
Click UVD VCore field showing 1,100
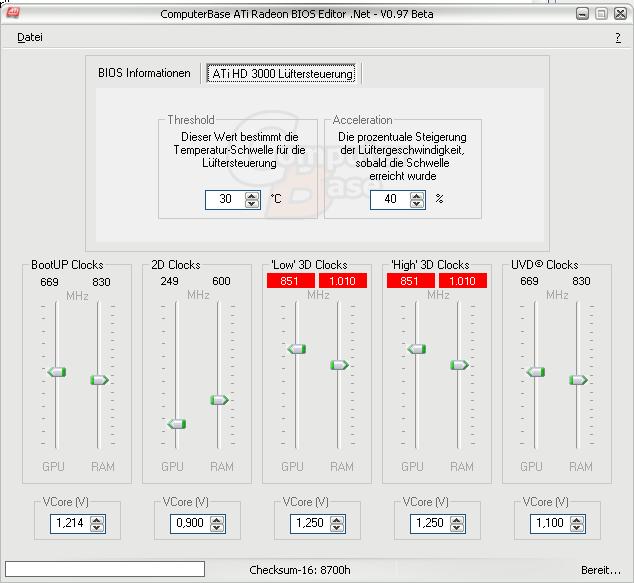(550, 524)
